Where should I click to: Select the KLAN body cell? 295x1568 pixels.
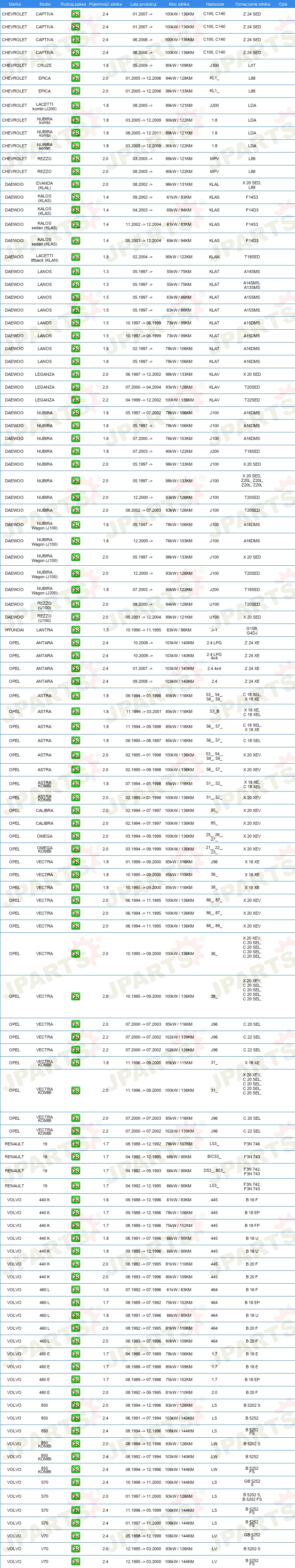coord(214,257)
